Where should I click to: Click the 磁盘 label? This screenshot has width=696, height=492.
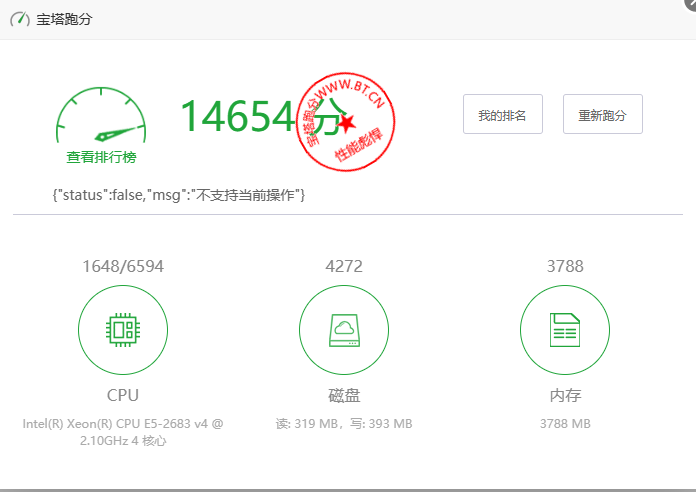[x=344, y=395]
